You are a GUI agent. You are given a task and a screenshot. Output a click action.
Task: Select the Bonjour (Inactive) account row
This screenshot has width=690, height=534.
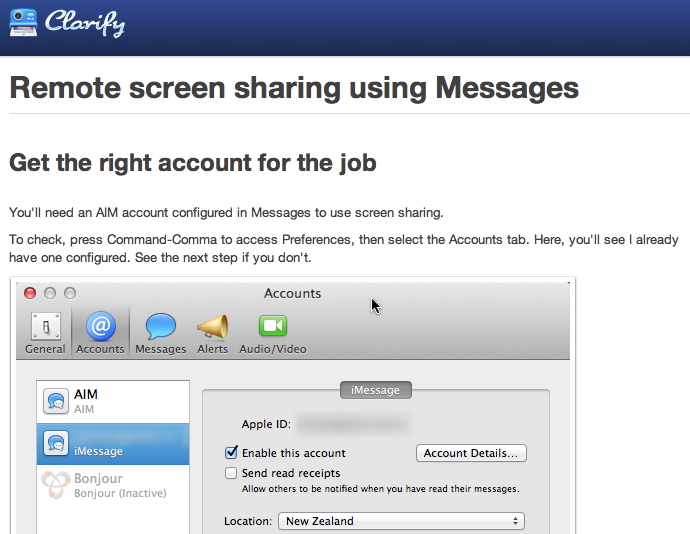point(119,486)
